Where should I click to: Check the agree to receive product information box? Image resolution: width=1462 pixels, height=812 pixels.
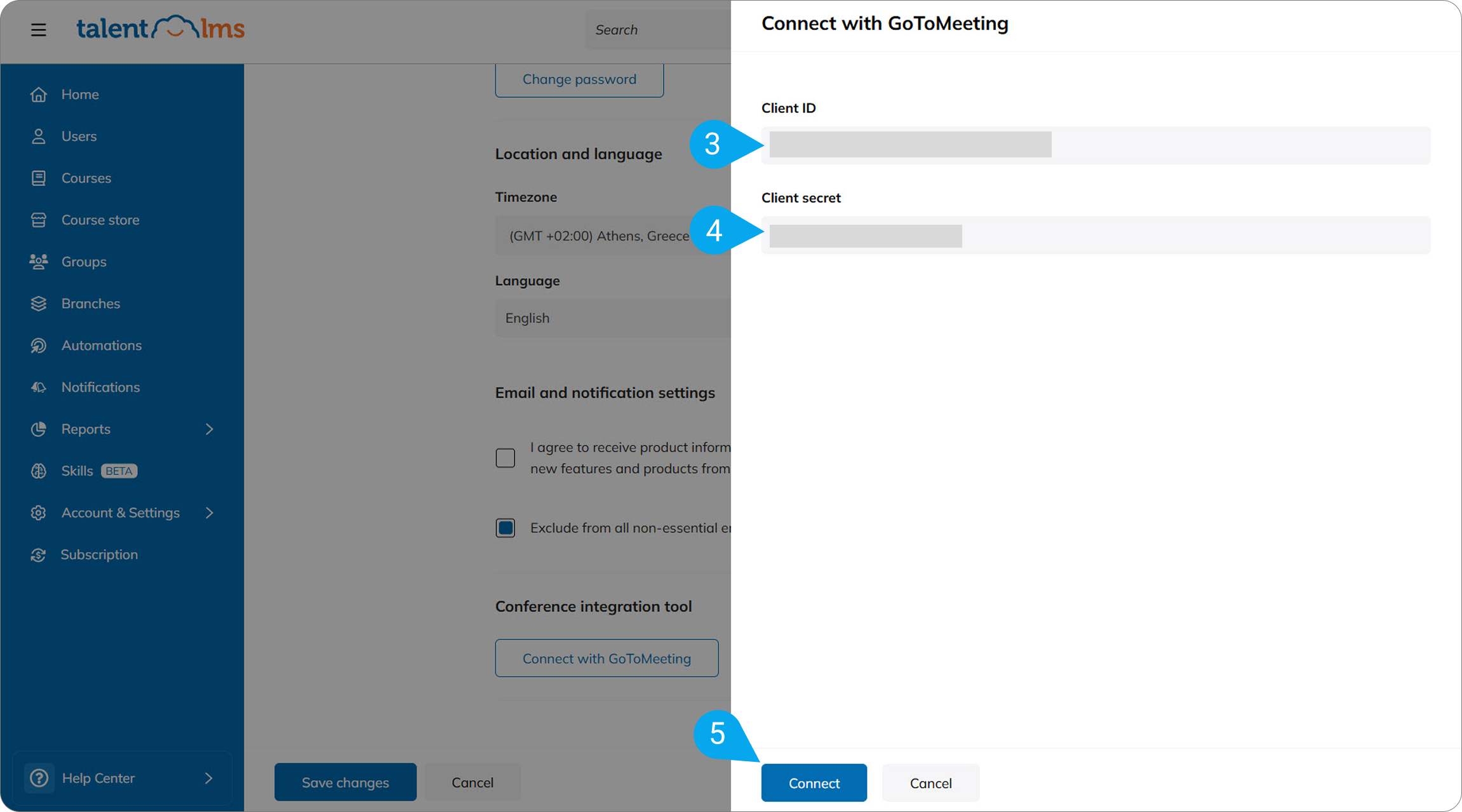click(506, 458)
